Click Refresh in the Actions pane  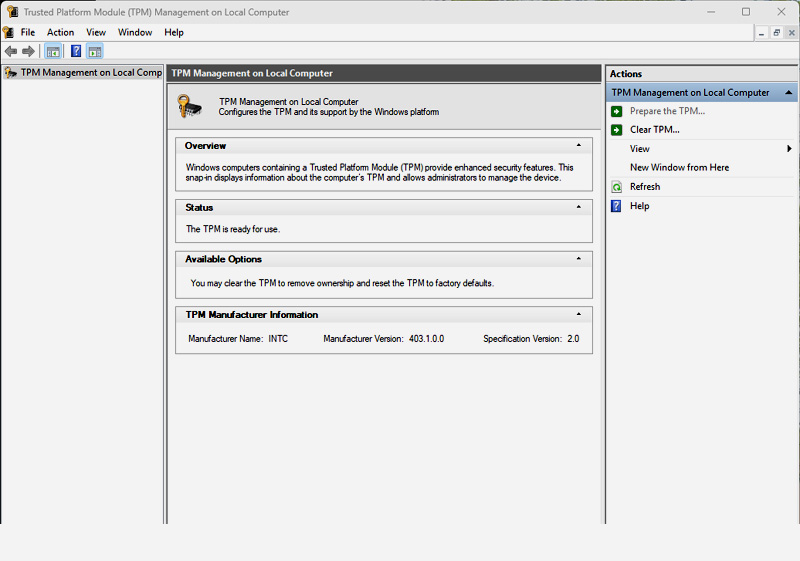tap(645, 187)
